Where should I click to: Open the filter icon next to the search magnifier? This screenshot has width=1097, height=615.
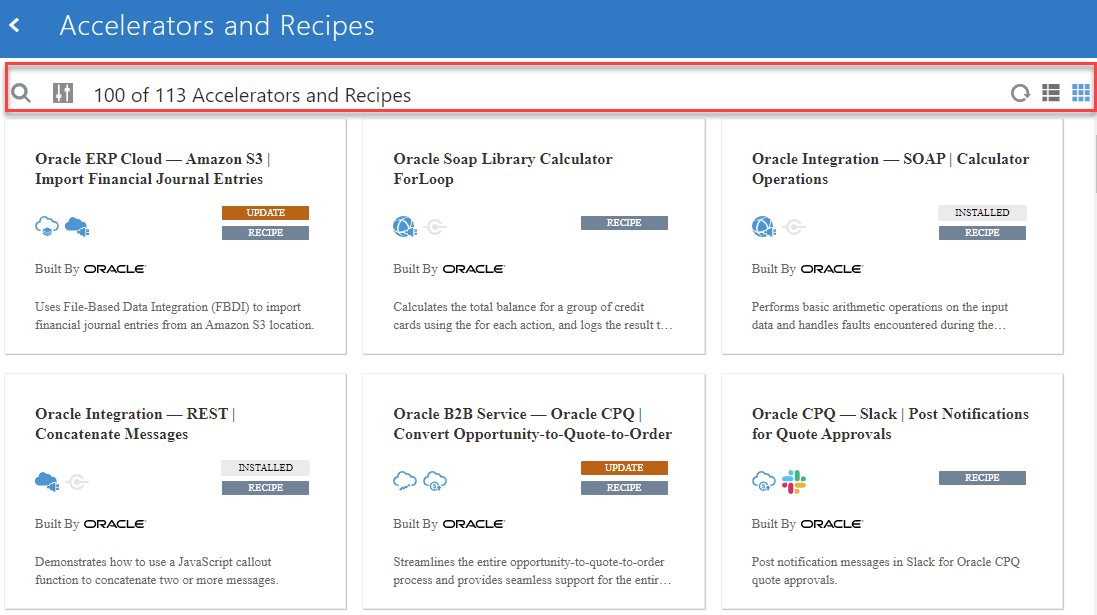tap(62, 92)
